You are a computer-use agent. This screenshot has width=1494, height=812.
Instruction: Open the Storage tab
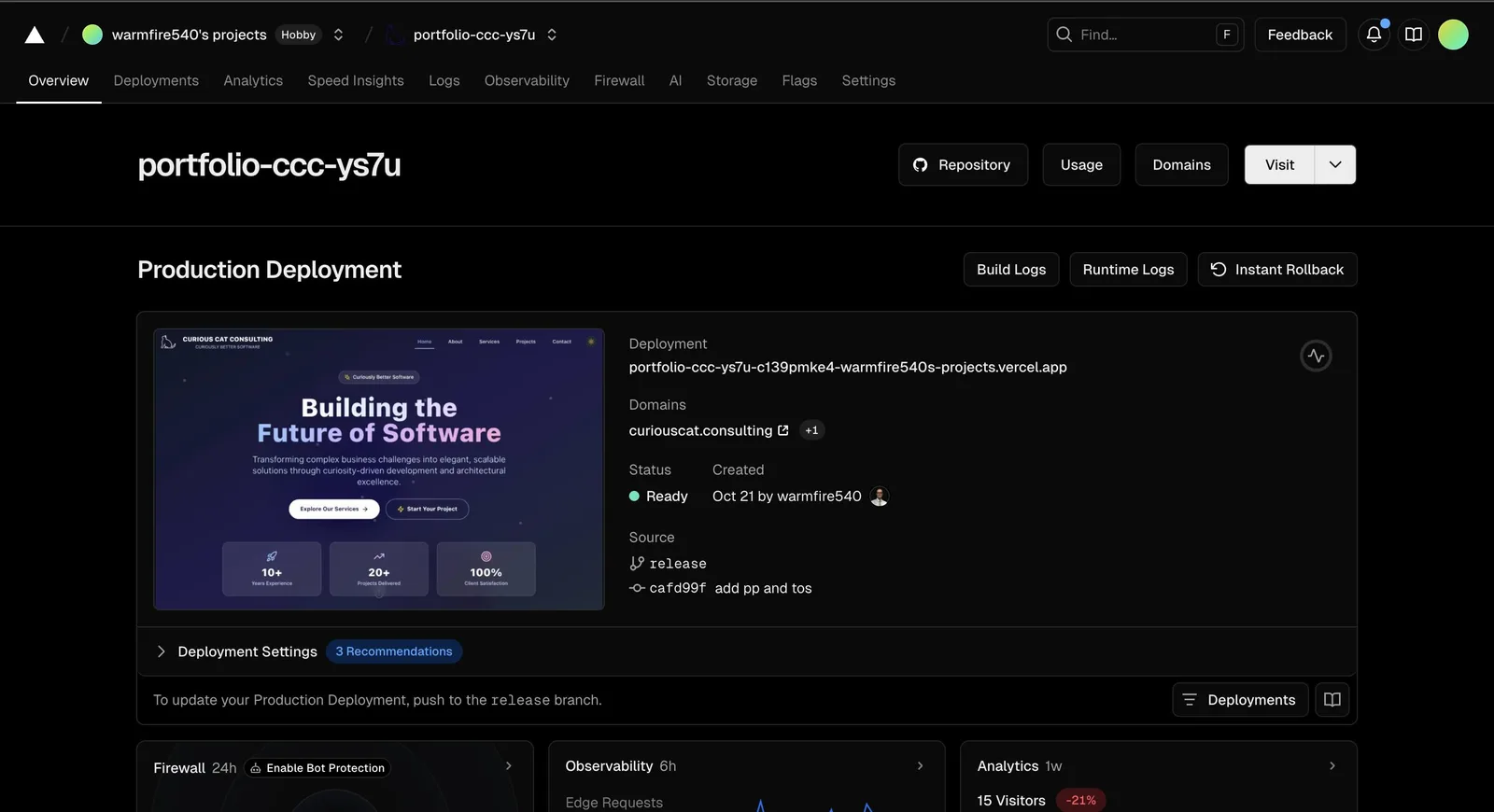click(x=732, y=80)
